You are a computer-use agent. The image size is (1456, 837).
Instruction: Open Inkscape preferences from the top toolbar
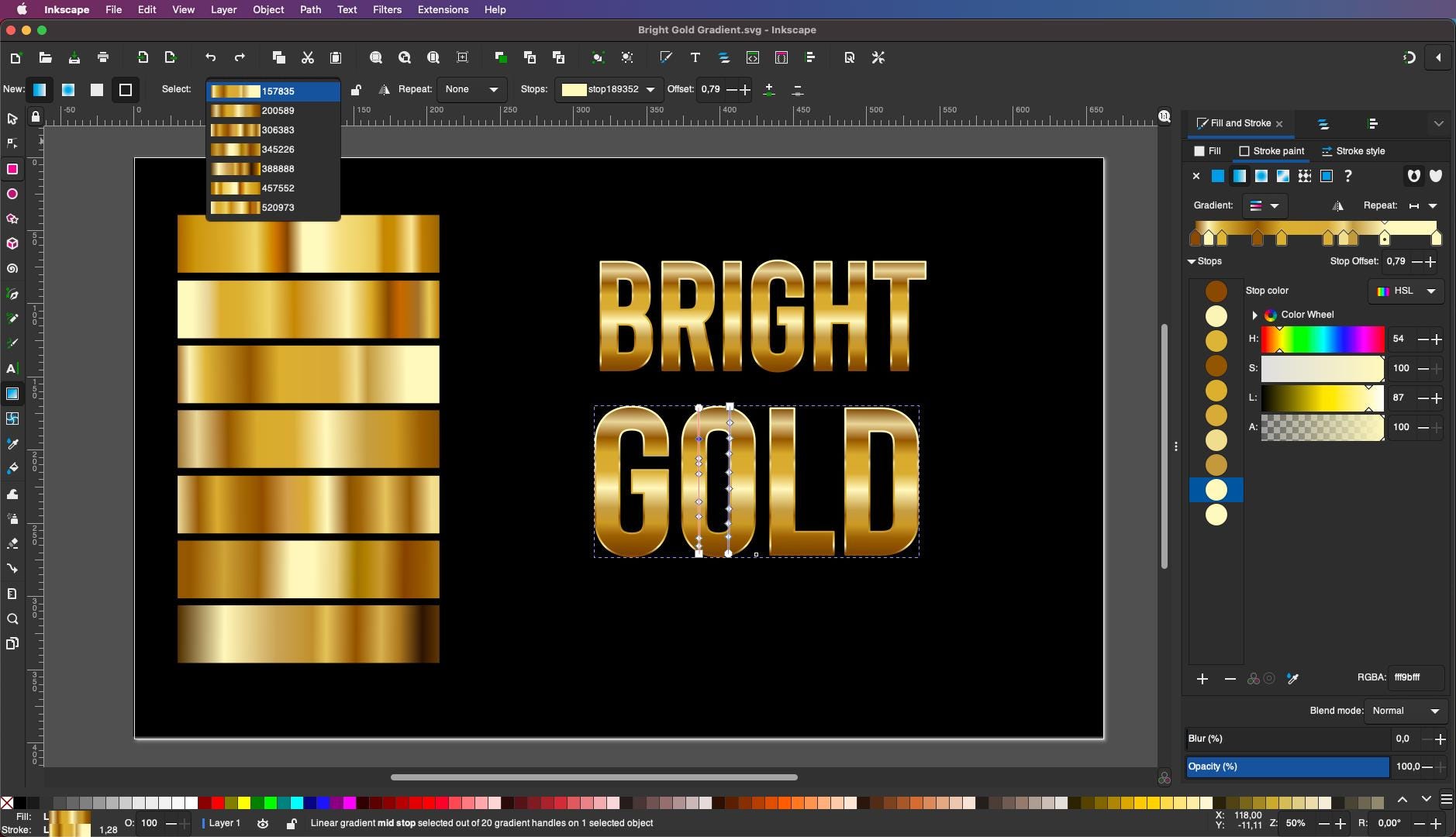877,57
